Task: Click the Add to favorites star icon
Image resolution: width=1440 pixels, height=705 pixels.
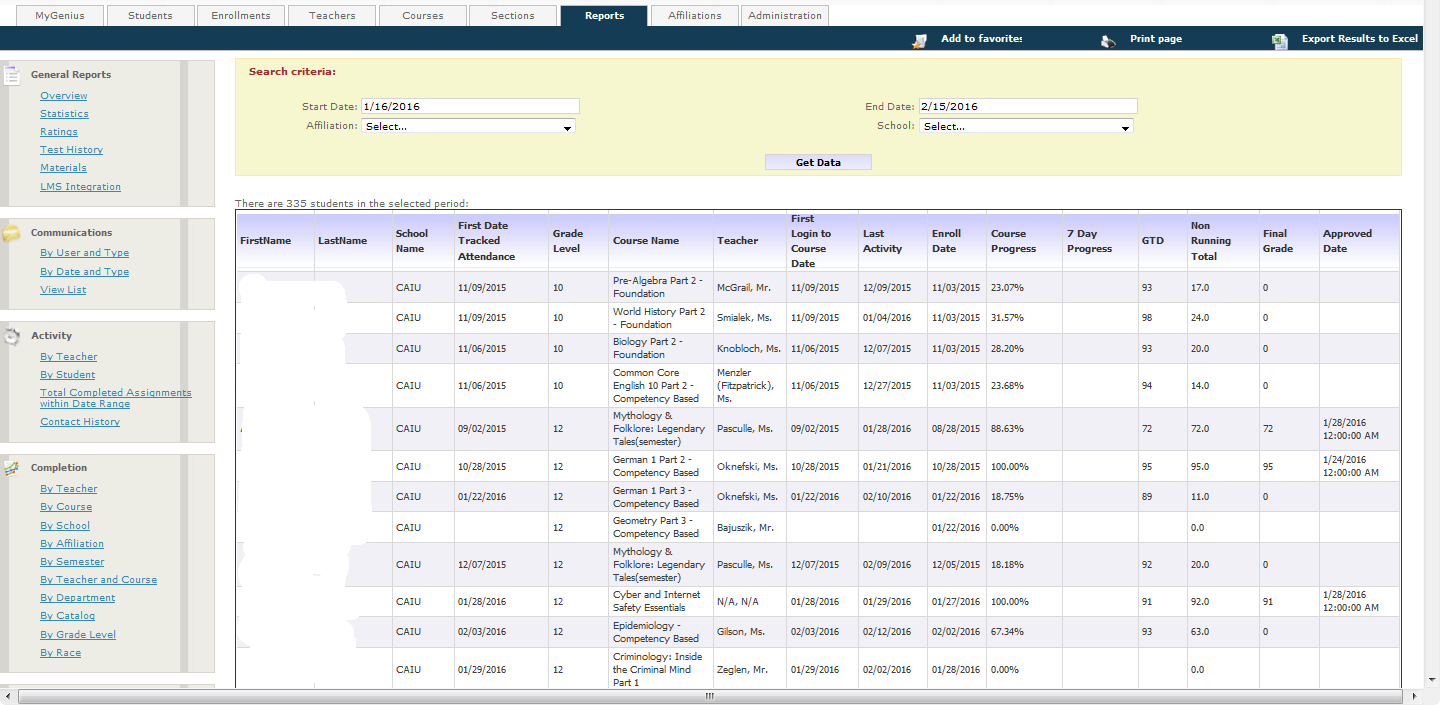Action: pyautogui.click(x=919, y=40)
